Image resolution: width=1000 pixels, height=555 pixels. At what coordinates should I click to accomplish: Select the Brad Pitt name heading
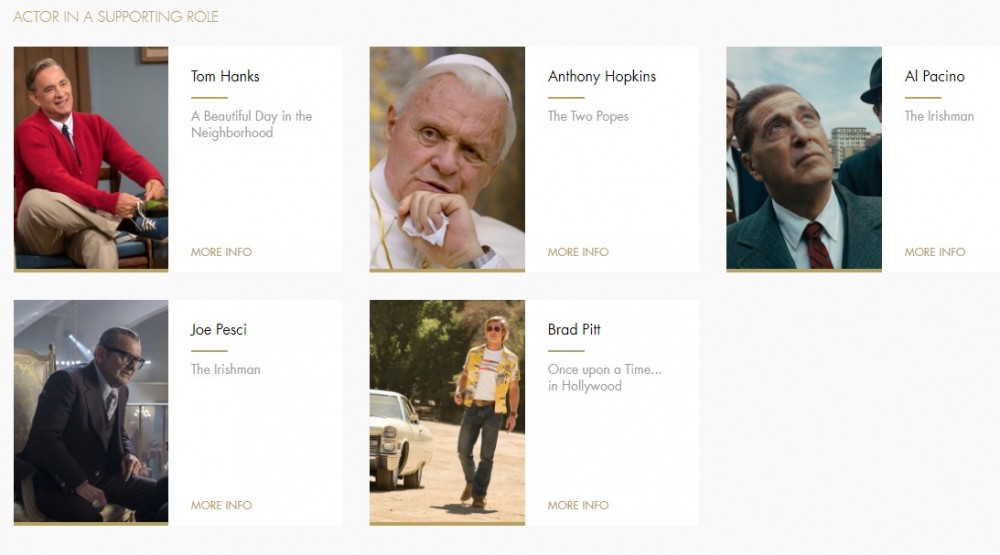click(x=574, y=329)
